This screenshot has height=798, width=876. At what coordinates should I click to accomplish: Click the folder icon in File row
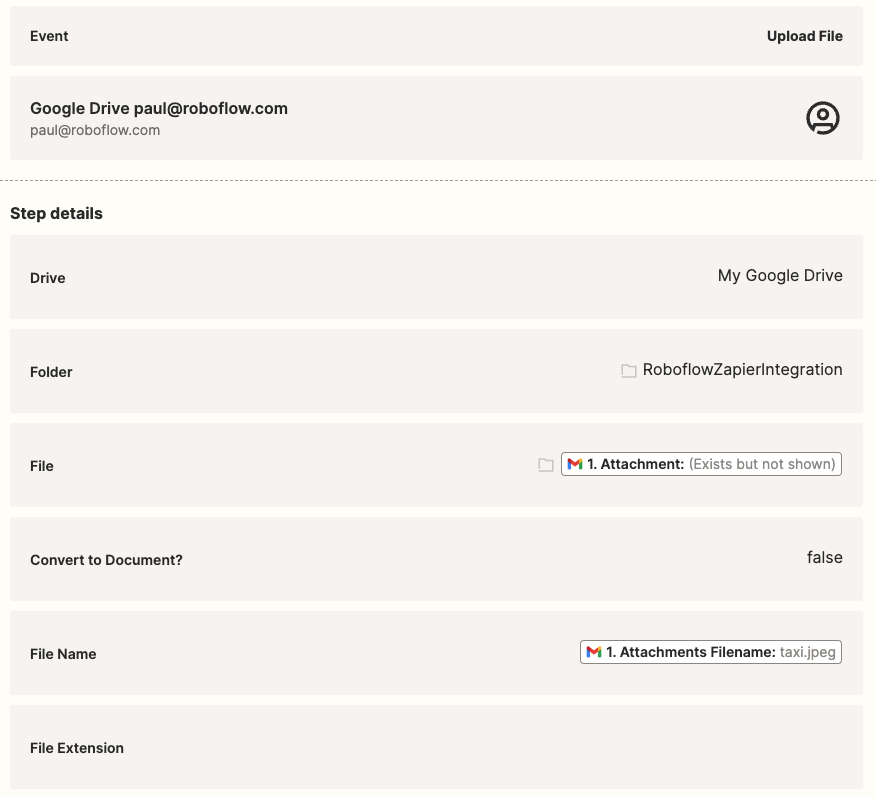coord(546,464)
